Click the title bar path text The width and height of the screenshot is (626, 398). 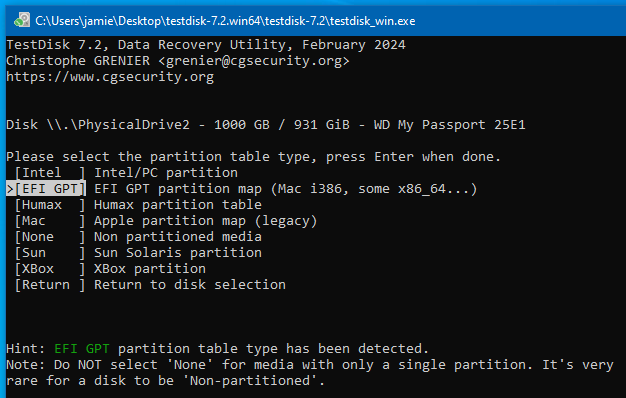(225, 21)
